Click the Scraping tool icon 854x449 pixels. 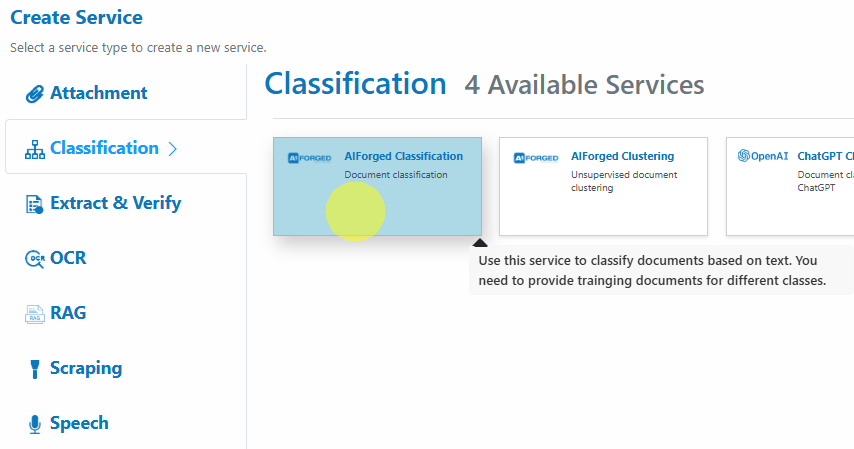[34, 369]
